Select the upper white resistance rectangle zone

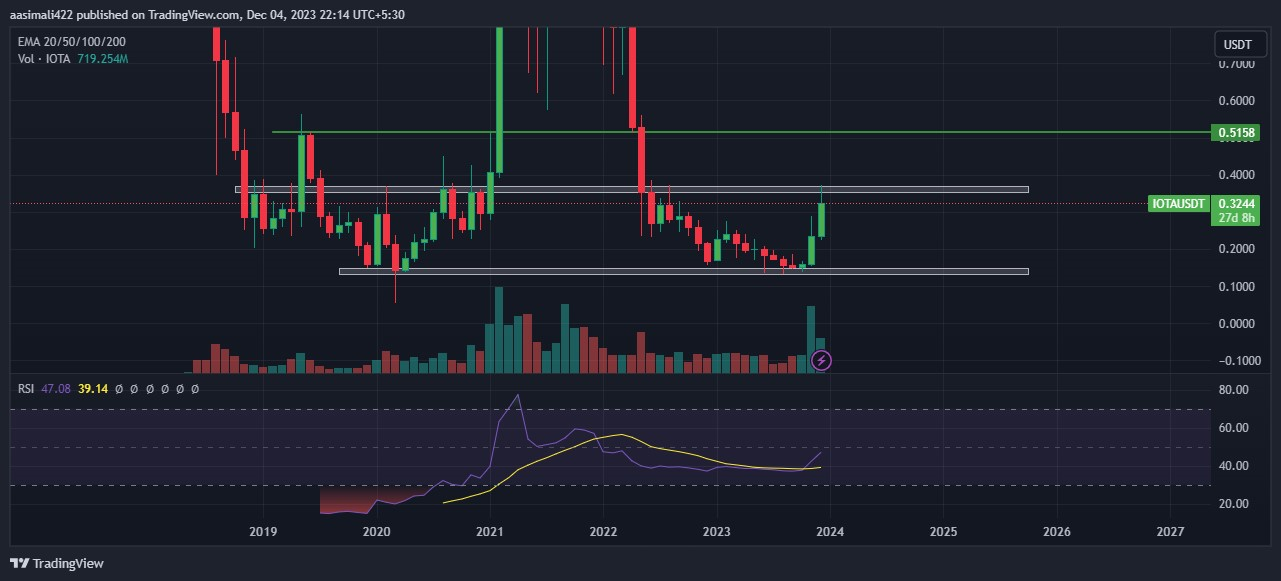pyautogui.click(x=632, y=189)
